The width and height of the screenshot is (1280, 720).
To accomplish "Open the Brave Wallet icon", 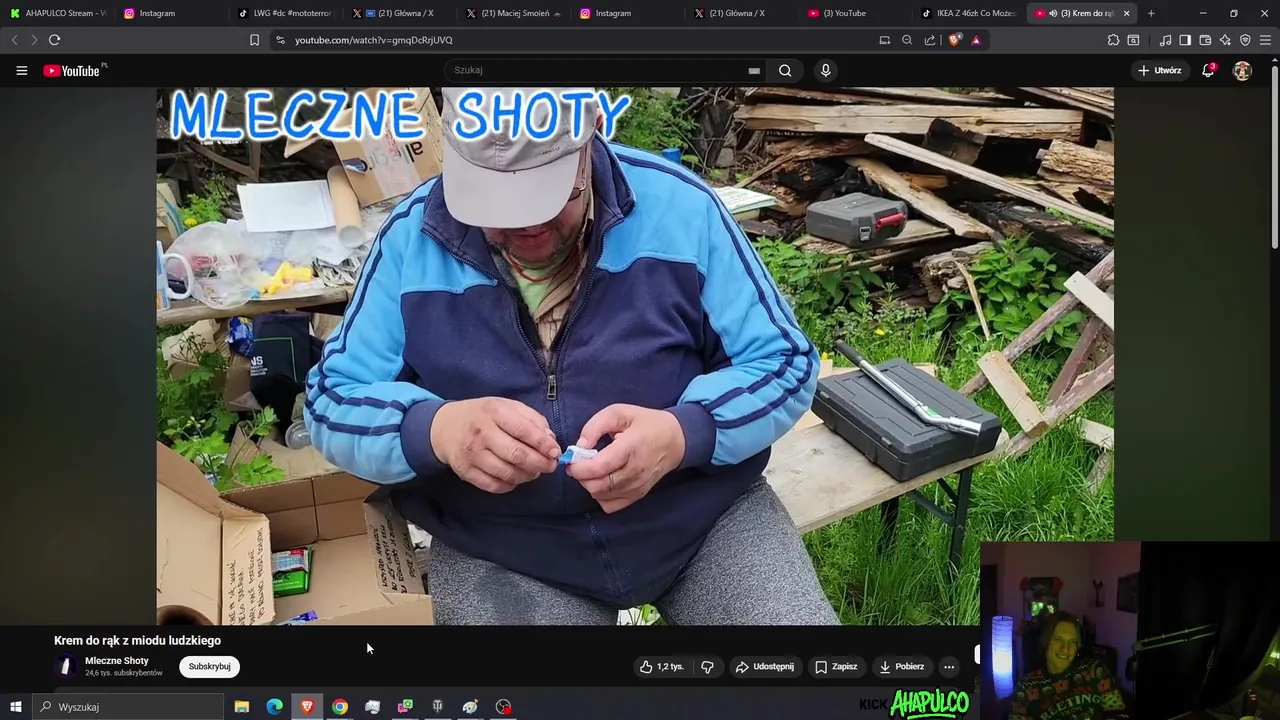I will coord(1205,40).
